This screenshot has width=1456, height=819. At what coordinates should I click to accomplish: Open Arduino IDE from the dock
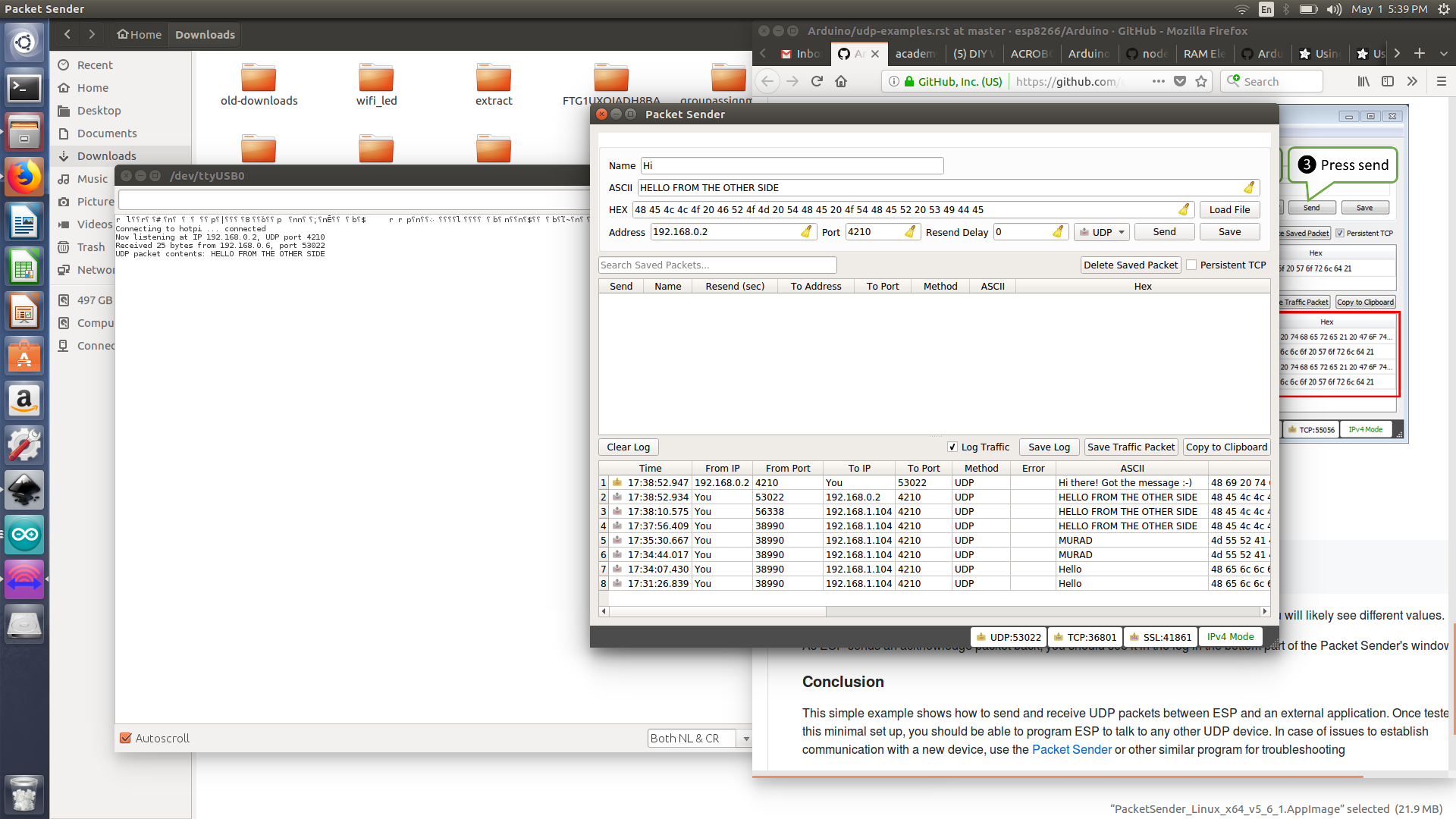24,535
